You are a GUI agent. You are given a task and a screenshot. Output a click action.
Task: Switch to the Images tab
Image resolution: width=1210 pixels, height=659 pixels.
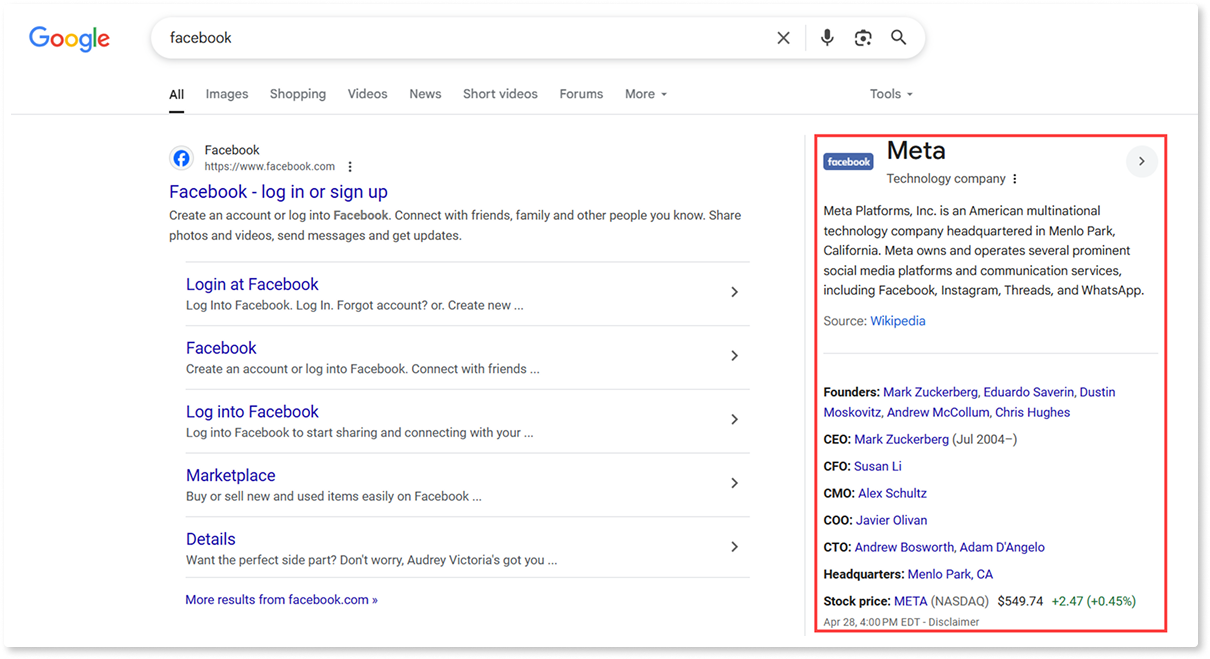(227, 94)
